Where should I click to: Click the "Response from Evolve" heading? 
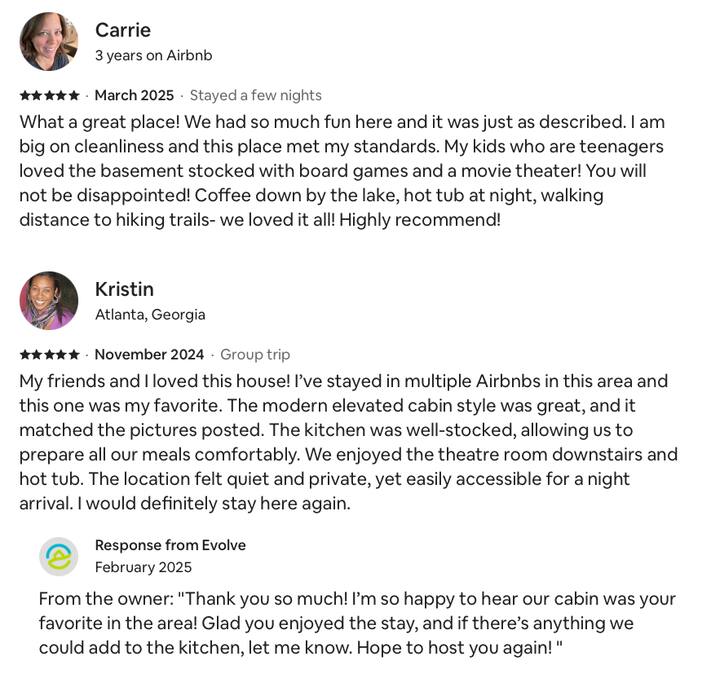click(170, 545)
